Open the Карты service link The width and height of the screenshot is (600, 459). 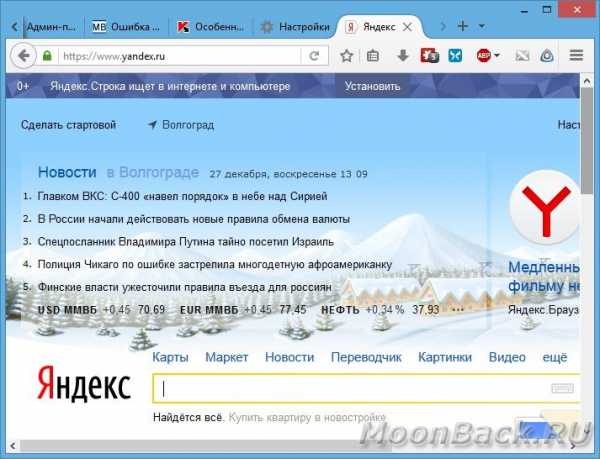(x=170, y=357)
